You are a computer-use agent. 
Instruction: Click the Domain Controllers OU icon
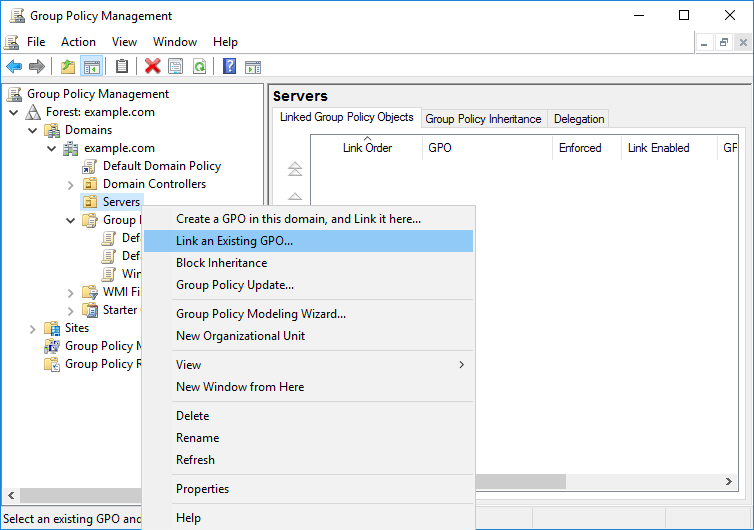(x=90, y=184)
